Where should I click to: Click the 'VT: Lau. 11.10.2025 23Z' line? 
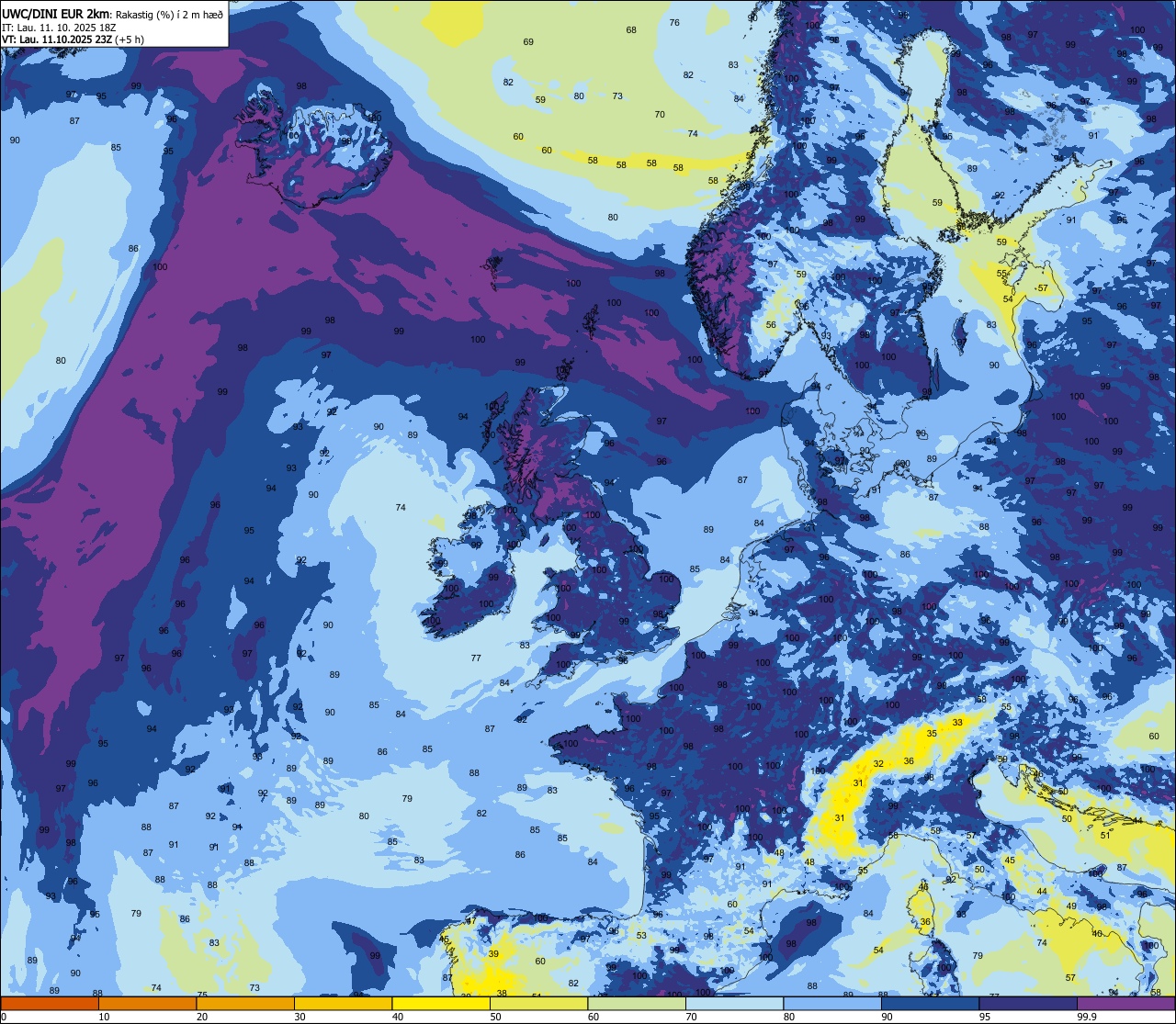click(x=57, y=39)
